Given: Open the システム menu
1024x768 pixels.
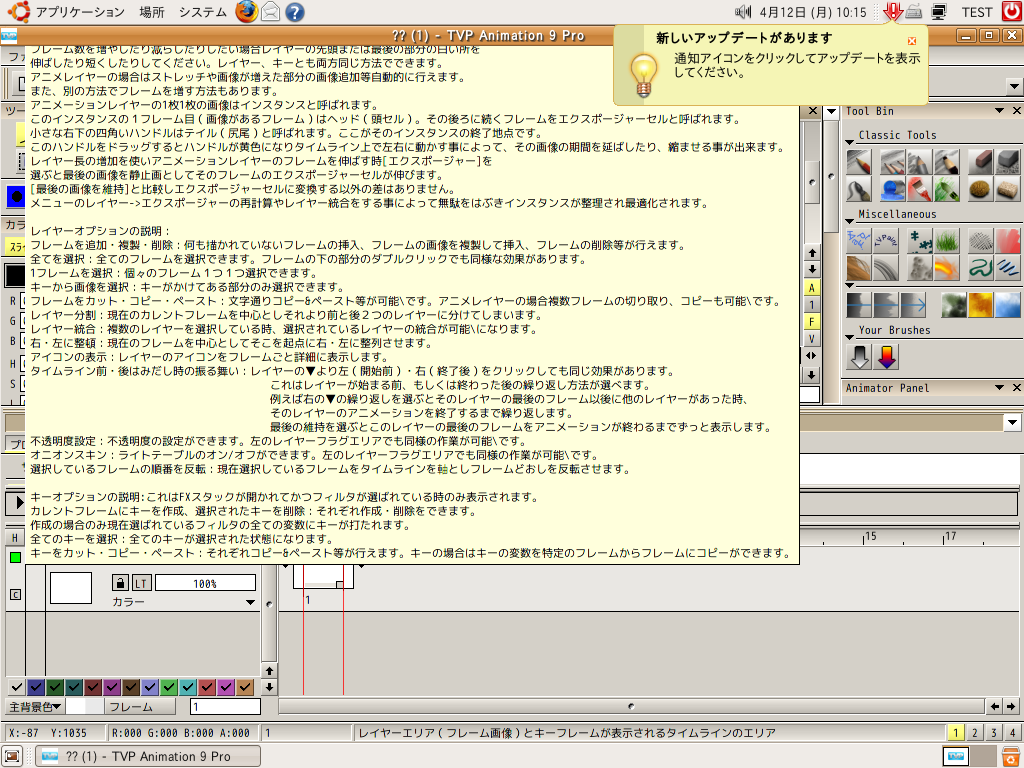Looking at the screenshot, I should point(202,12).
